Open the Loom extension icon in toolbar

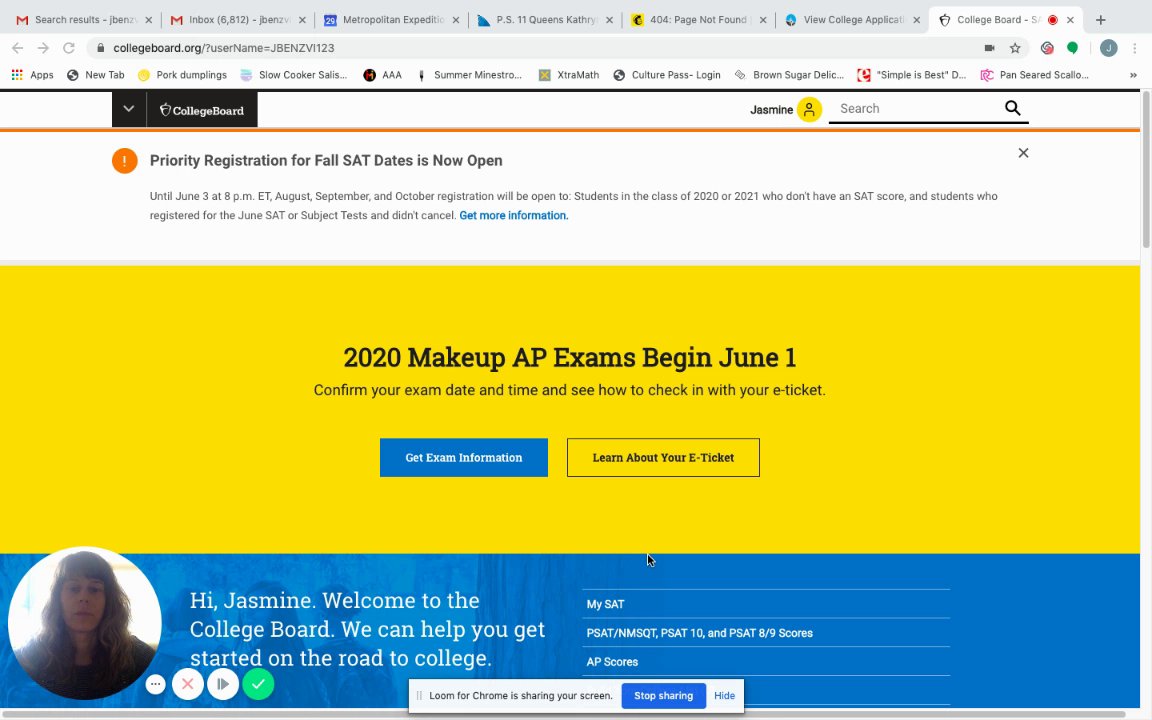pyautogui.click(x=1047, y=48)
